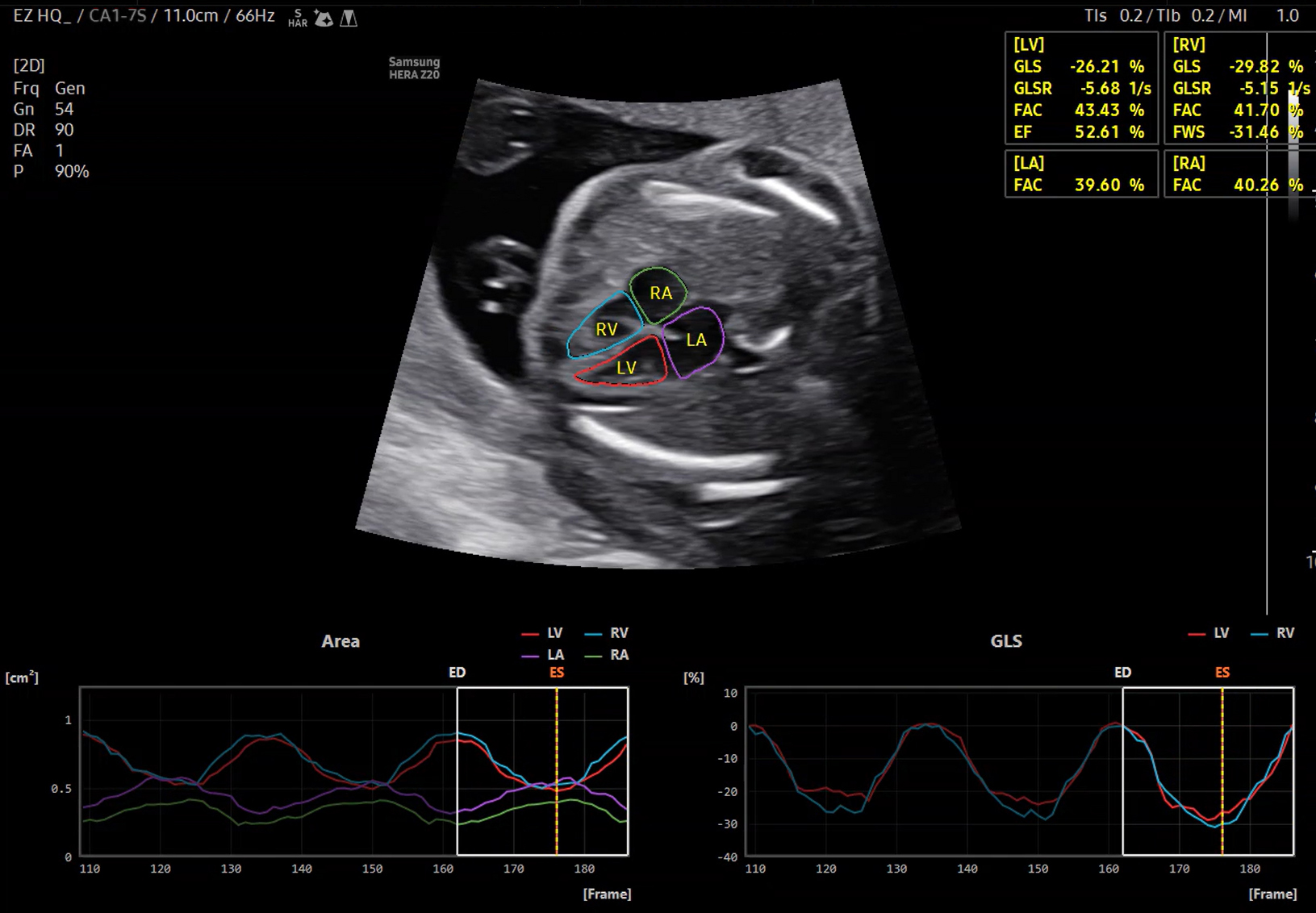
Task: Click the P 90% power parameter
Action: pos(51,171)
